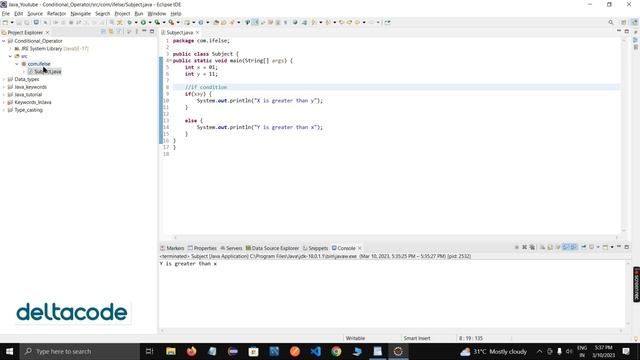Viewport: 640px width, 360px height.
Task: Open the Navigate menu
Action: (80, 13)
